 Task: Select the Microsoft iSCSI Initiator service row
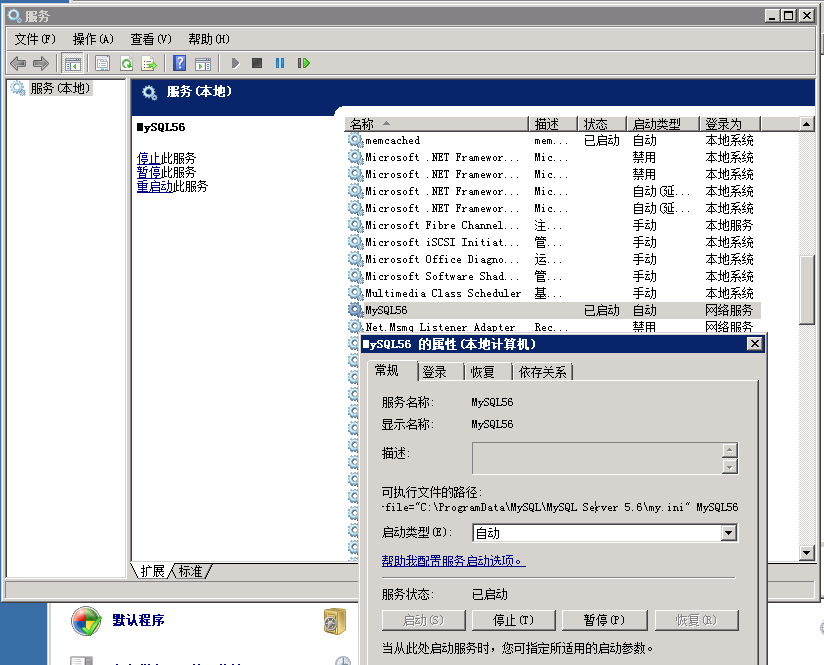click(553, 242)
